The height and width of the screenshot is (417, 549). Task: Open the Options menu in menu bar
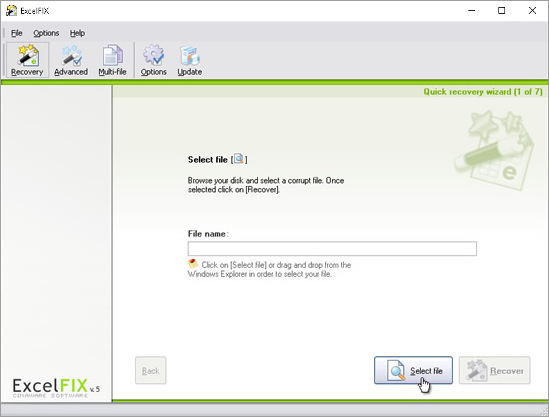click(x=46, y=33)
